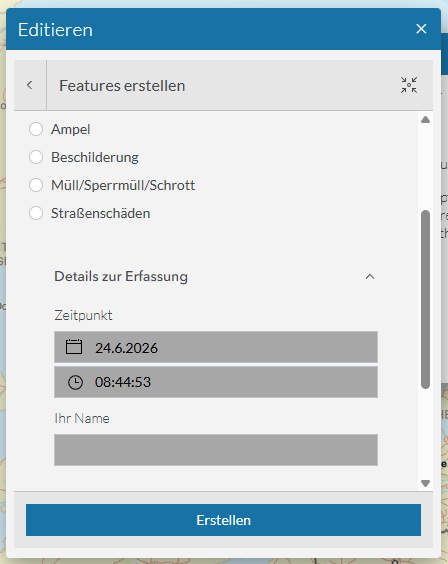
Task: Select the Beschilderung radio option
Action: coord(36,157)
